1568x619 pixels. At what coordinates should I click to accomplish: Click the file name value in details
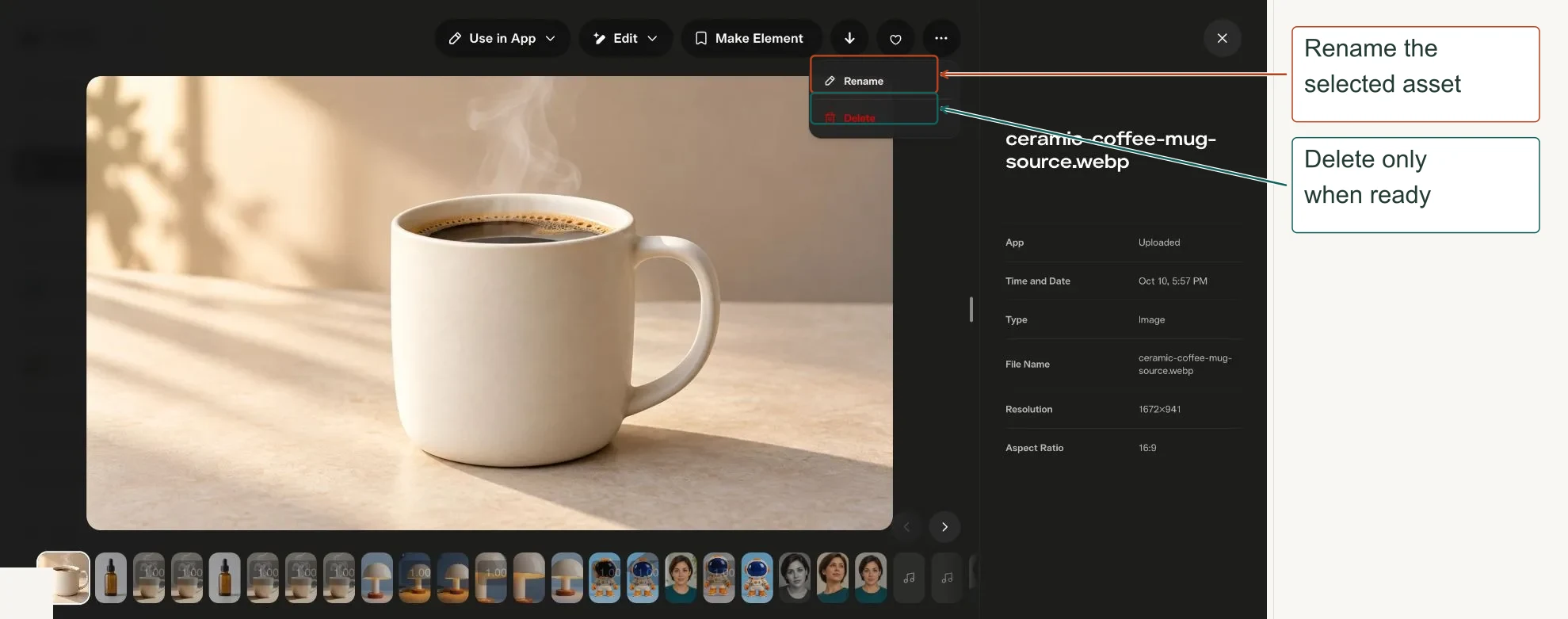point(1185,365)
